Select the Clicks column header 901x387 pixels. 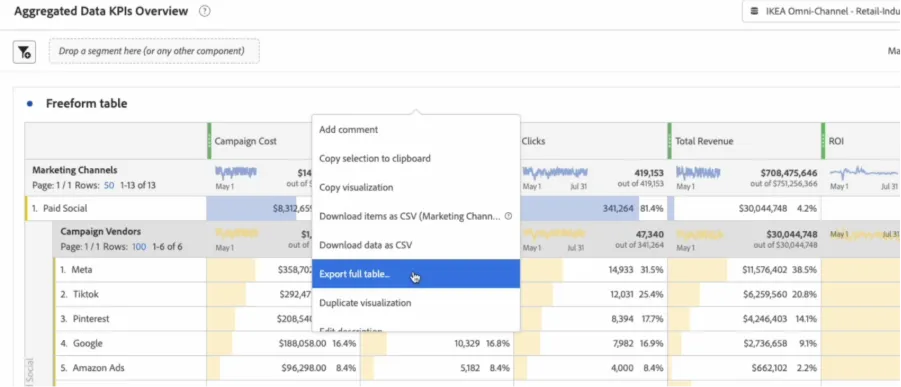point(534,141)
